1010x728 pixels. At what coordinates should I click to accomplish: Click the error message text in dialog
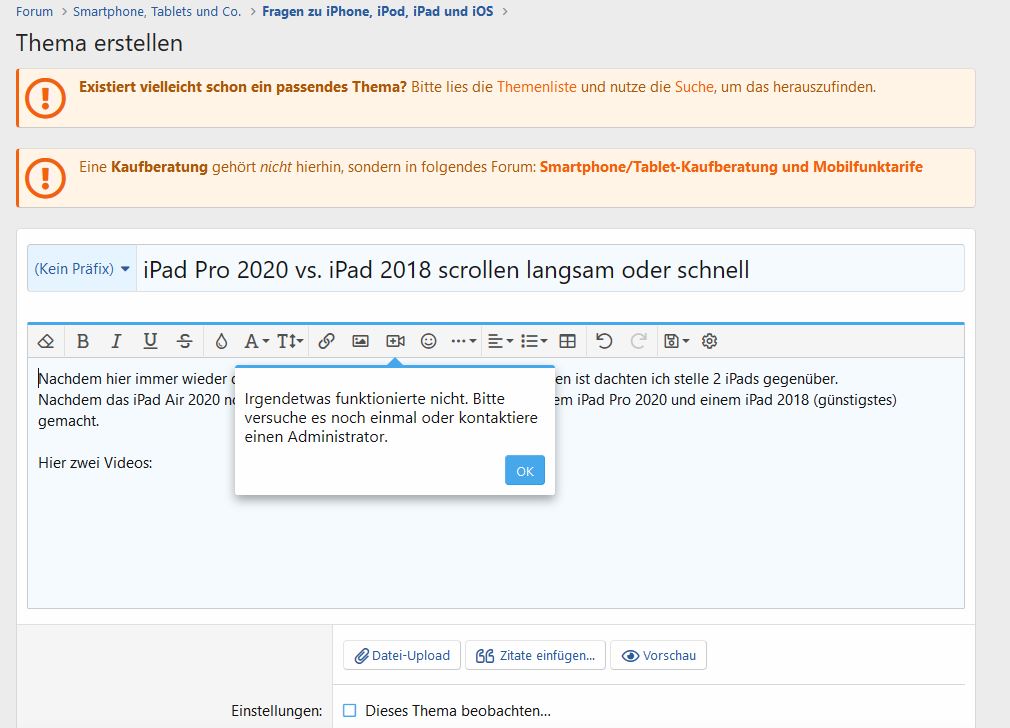pyautogui.click(x=391, y=417)
